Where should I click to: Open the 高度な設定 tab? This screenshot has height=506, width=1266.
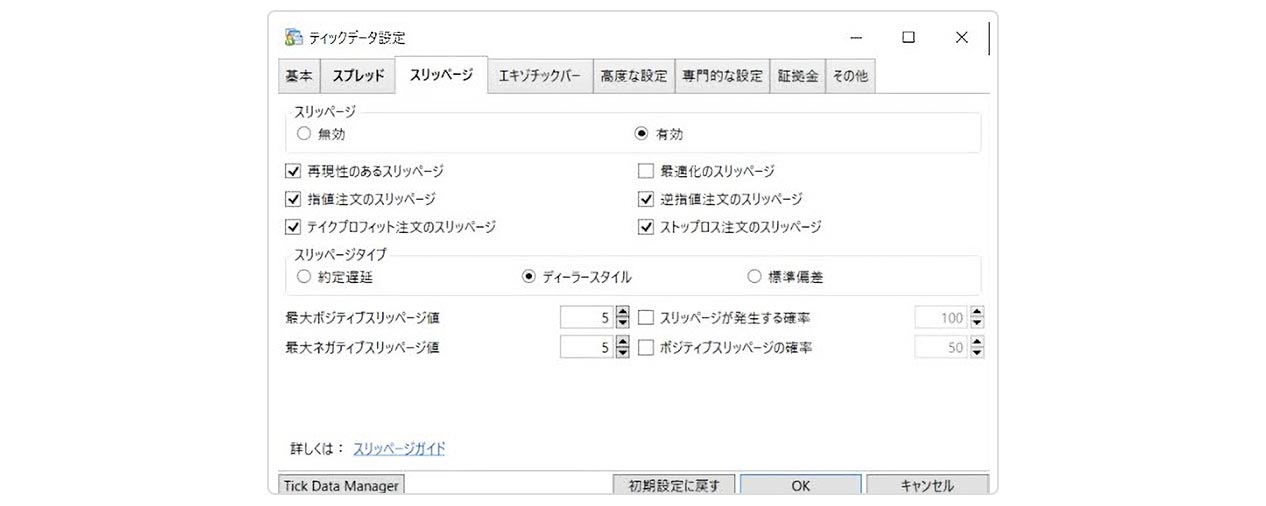[634, 76]
